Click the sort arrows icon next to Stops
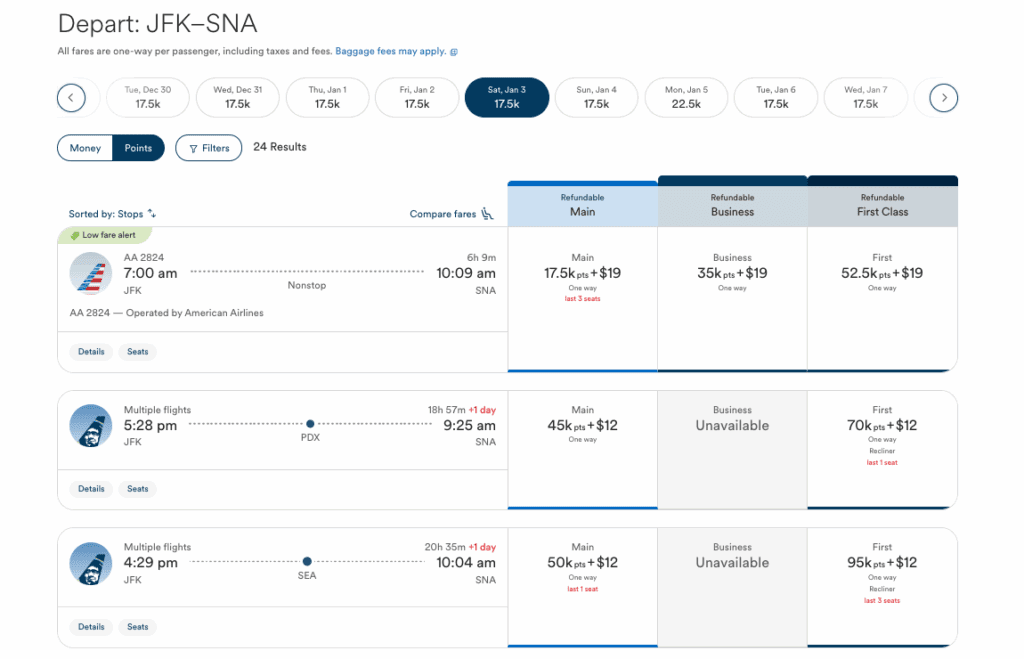1024x659 pixels. 151,214
